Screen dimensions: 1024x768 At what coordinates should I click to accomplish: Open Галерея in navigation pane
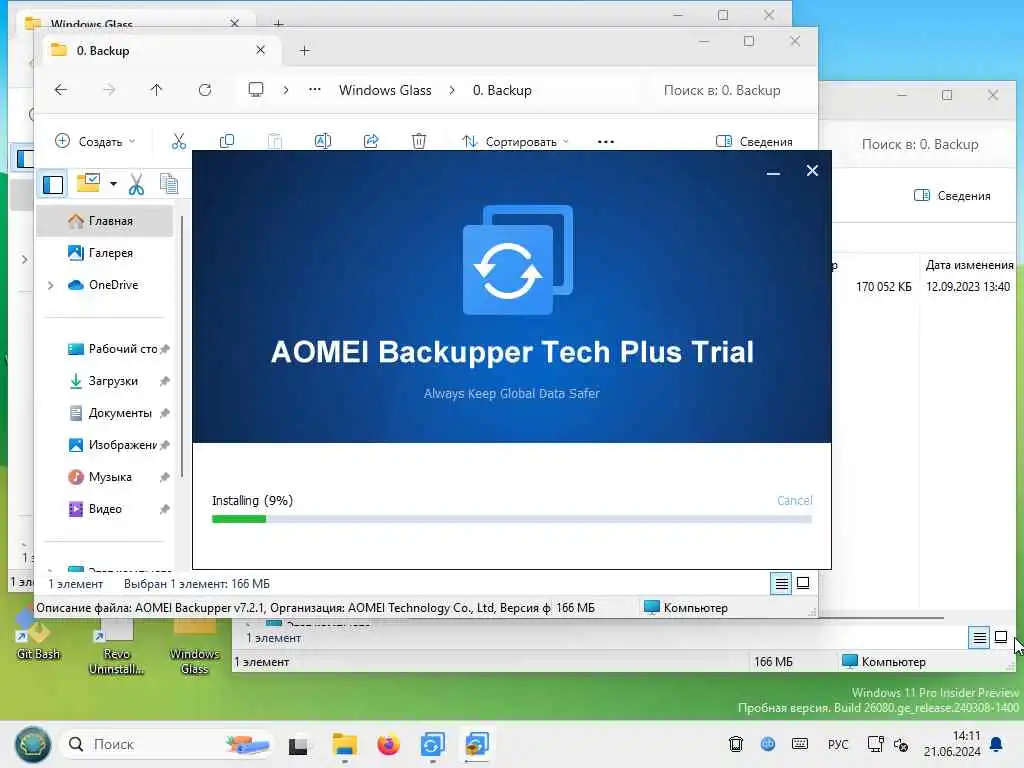(104, 253)
